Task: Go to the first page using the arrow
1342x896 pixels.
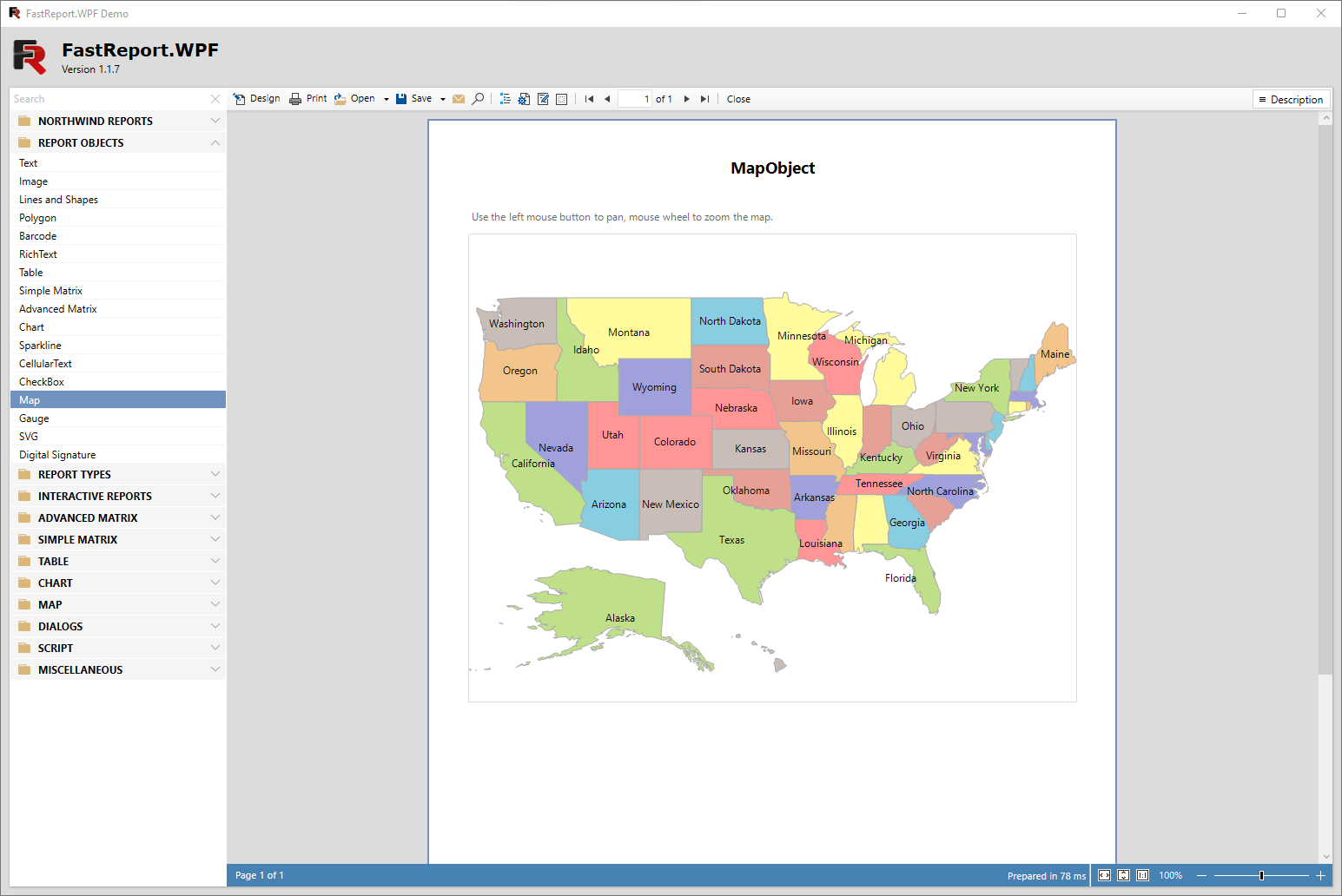Action: (x=589, y=99)
